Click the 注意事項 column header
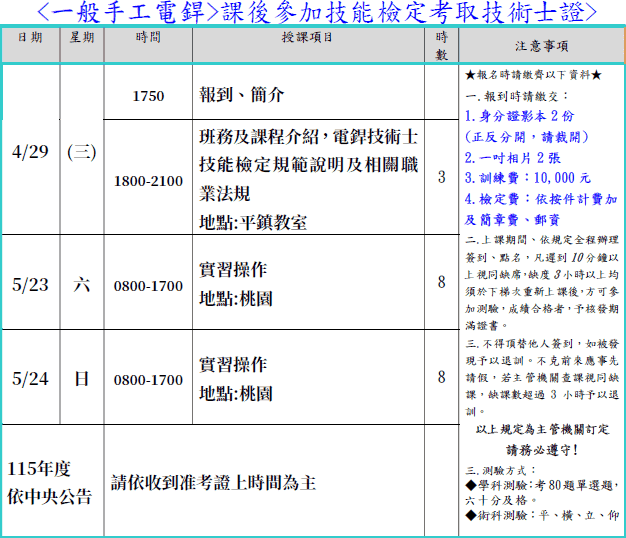The height and width of the screenshot is (538, 626). click(542, 45)
